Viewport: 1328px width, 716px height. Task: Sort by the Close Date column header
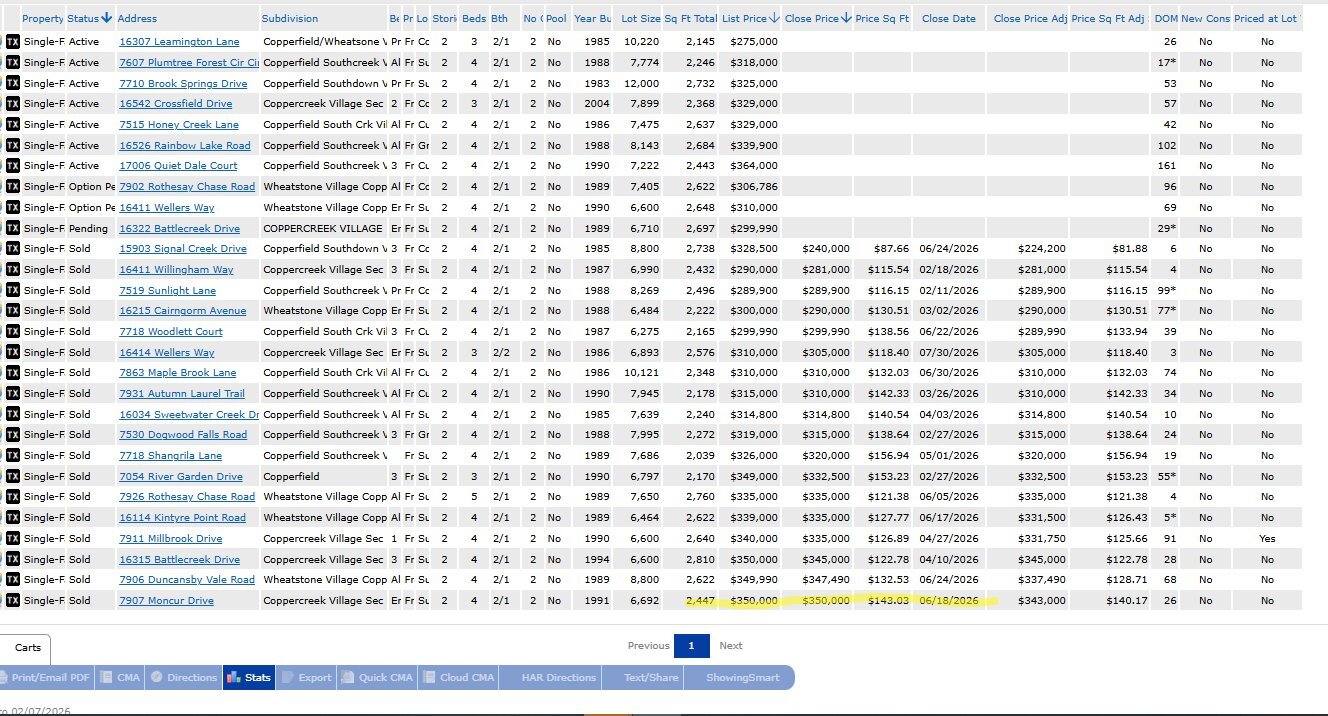pyautogui.click(x=948, y=18)
